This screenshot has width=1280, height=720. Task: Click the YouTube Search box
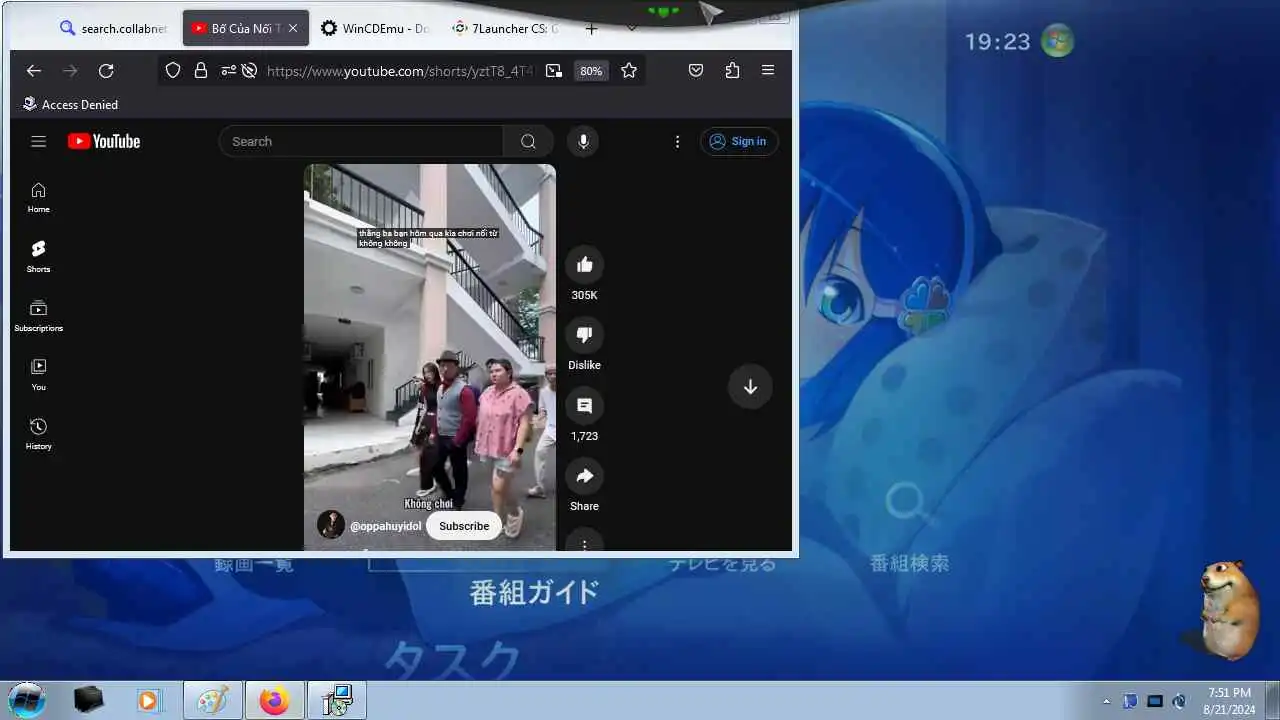pyautogui.click(x=361, y=141)
